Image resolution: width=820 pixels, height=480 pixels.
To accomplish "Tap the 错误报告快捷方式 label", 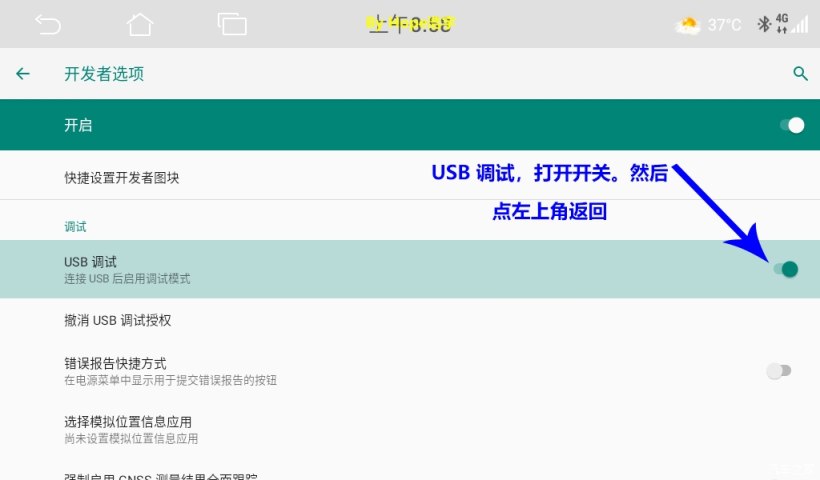I will 115,363.
